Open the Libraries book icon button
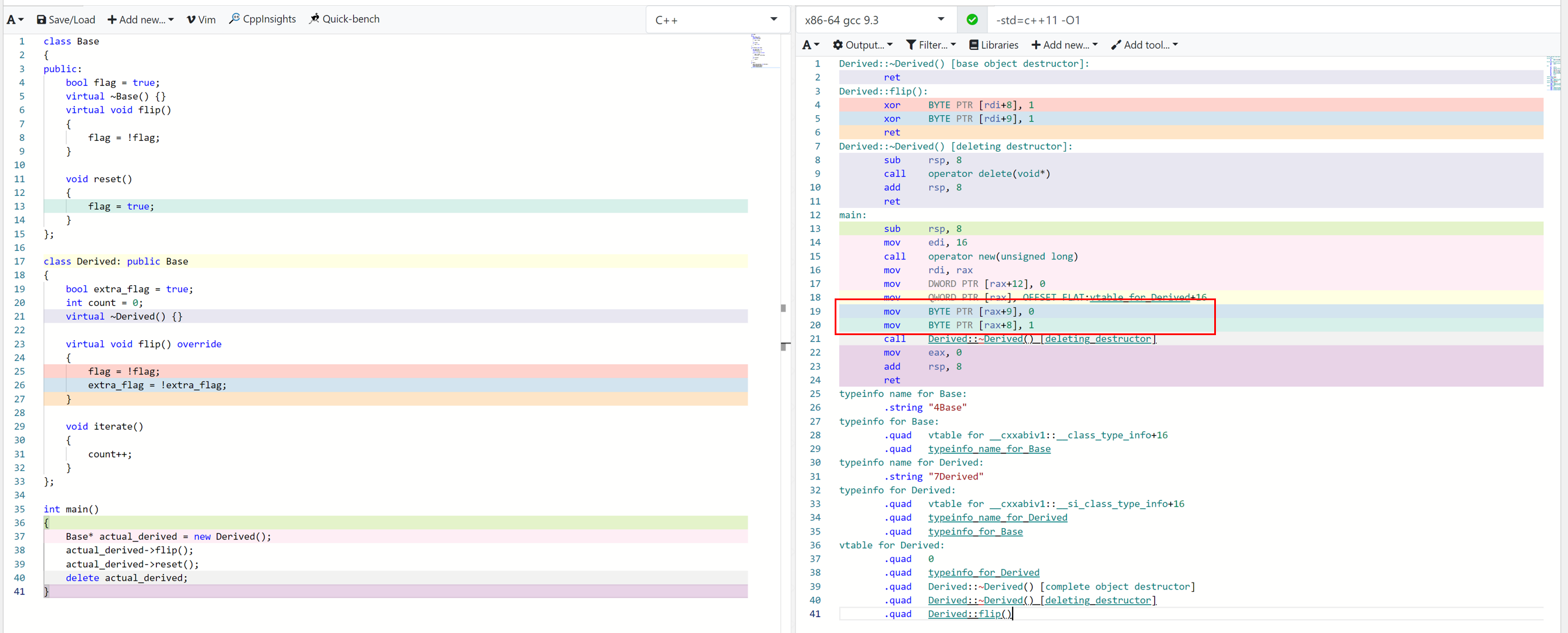 [993, 45]
